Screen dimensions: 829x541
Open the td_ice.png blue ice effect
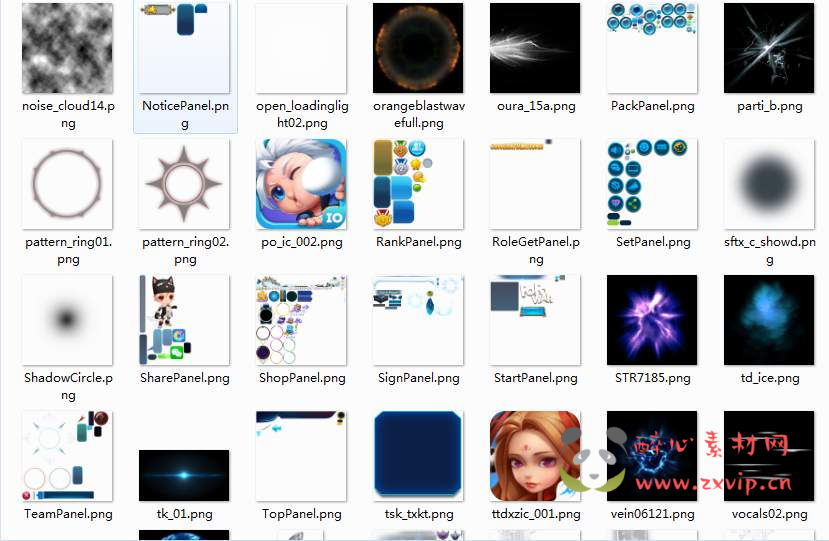[769, 320]
